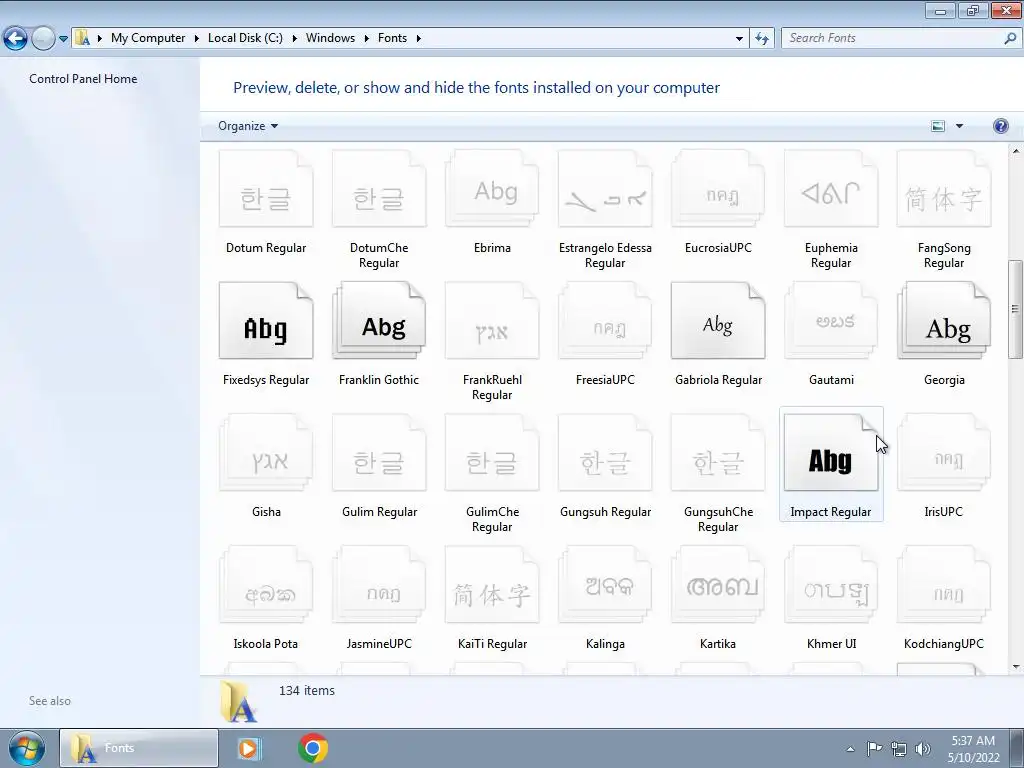
Task: Click the network tray icon
Action: (899, 749)
